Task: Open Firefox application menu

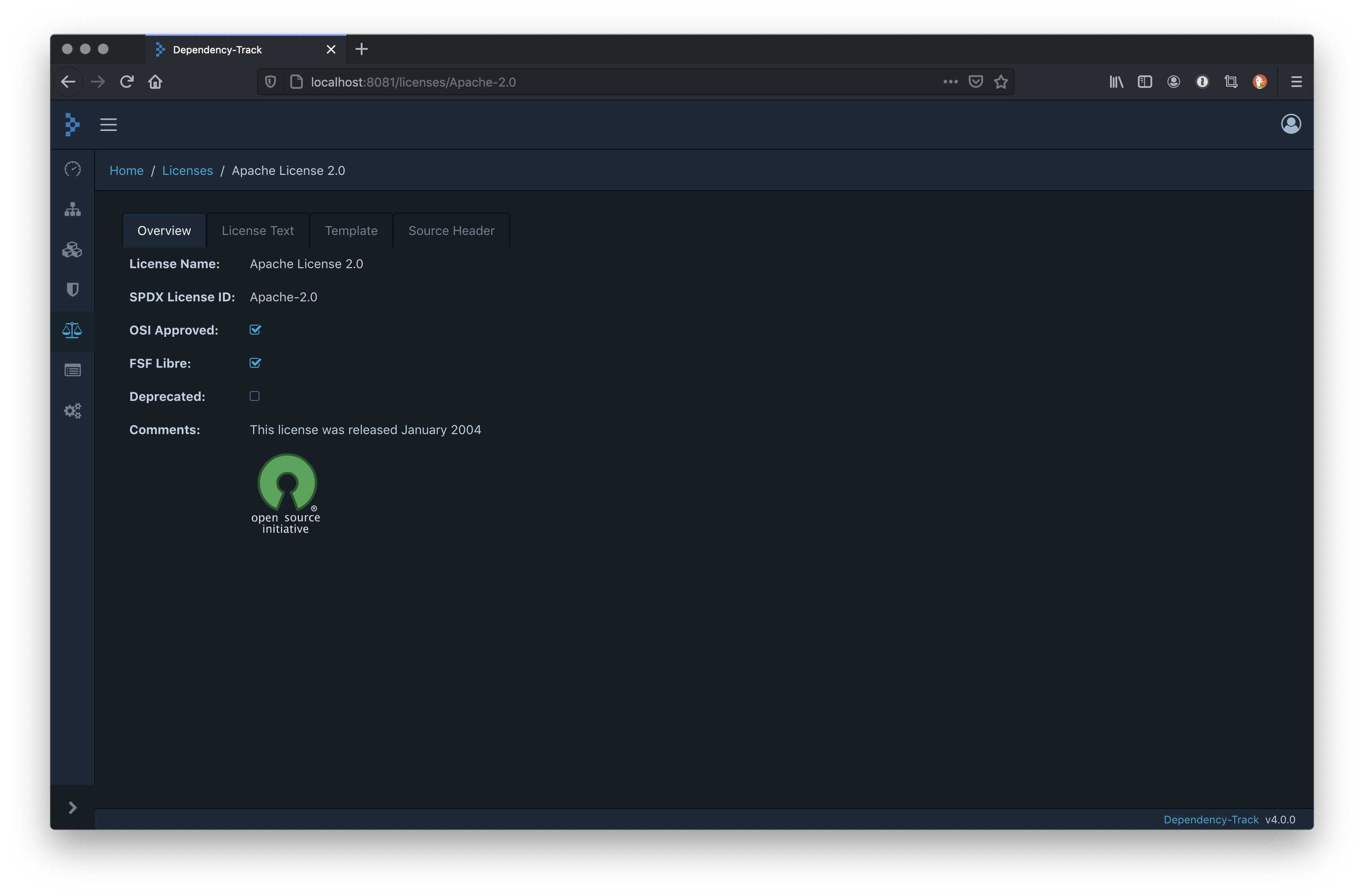Action: click(x=1296, y=82)
